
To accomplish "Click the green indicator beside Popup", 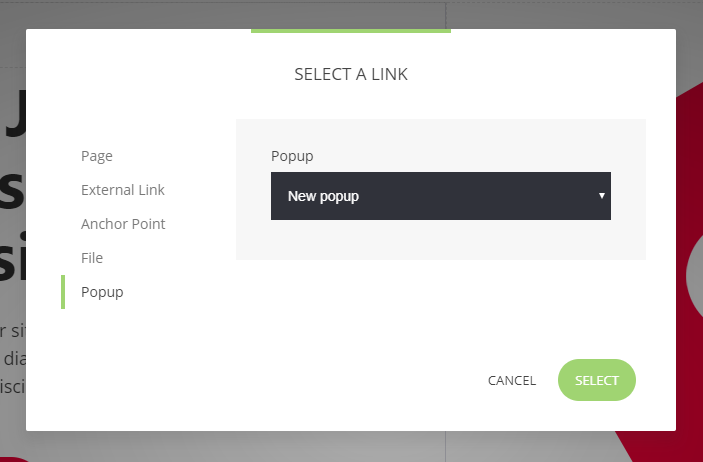I will 63,292.
